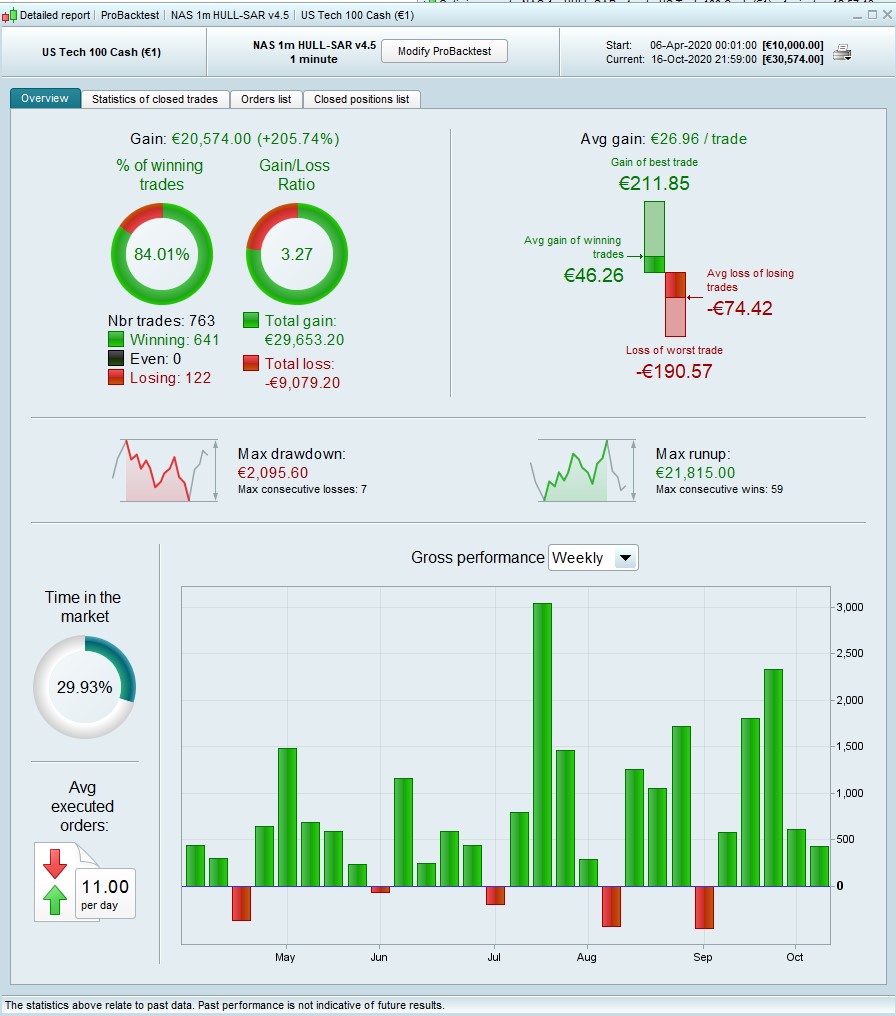The width and height of the screenshot is (896, 1016).
Task: Open the Weekly gross performance dropdown
Action: (593, 558)
